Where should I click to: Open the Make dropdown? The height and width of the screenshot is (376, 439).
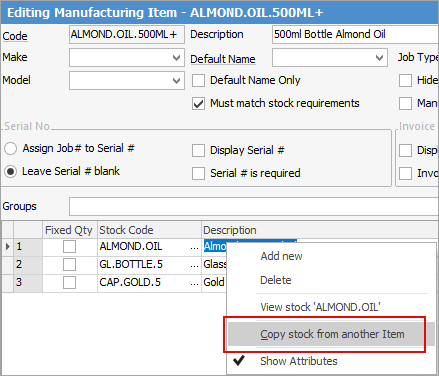tap(177, 58)
